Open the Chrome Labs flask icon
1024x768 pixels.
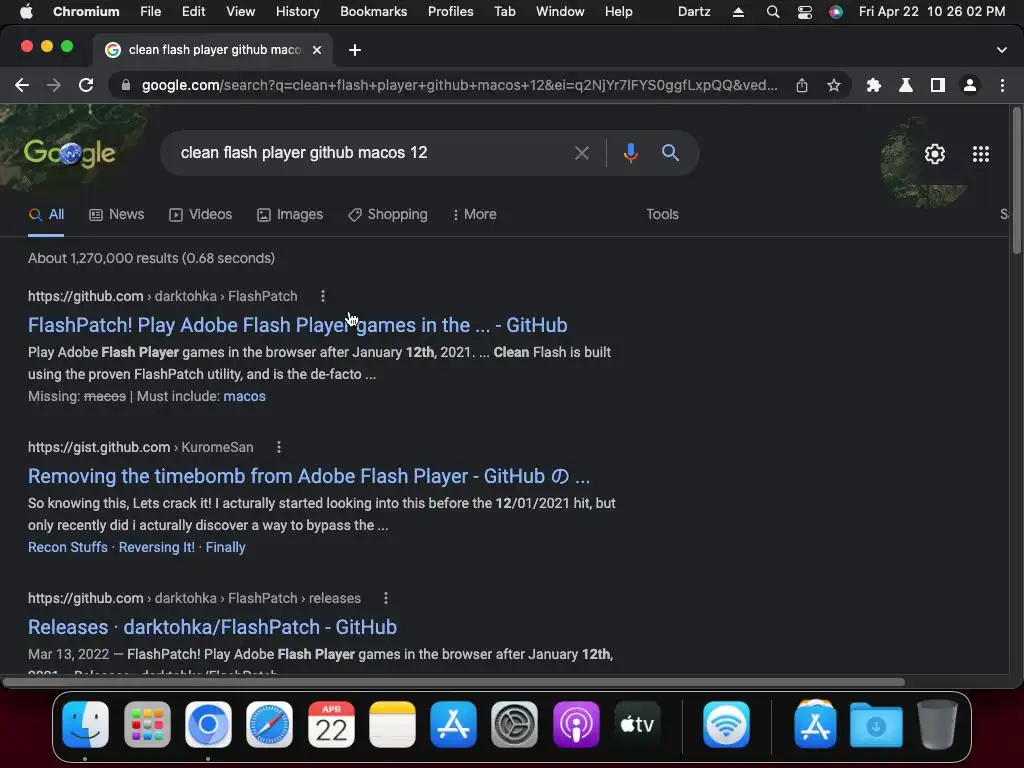pos(906,85)
